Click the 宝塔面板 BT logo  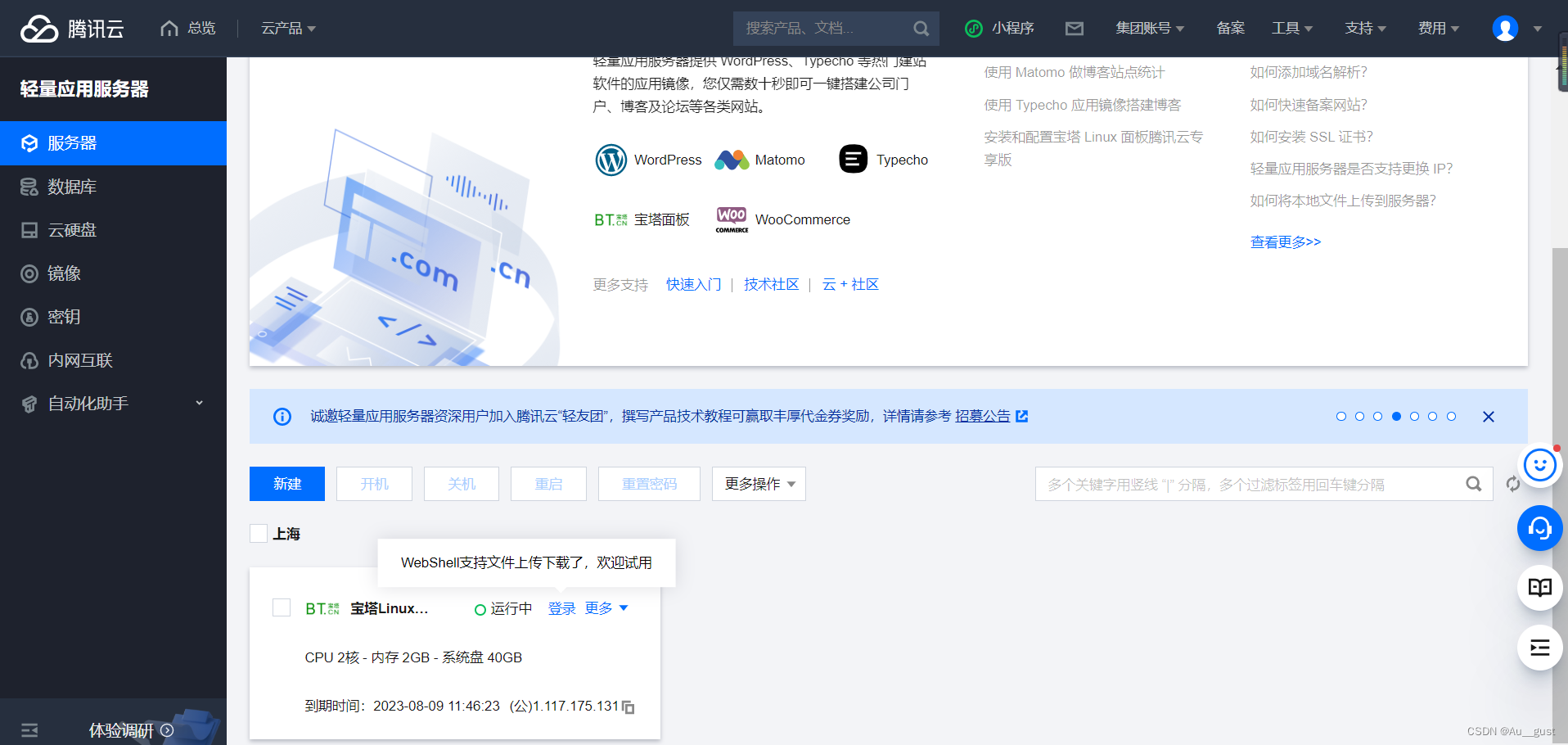611,219
